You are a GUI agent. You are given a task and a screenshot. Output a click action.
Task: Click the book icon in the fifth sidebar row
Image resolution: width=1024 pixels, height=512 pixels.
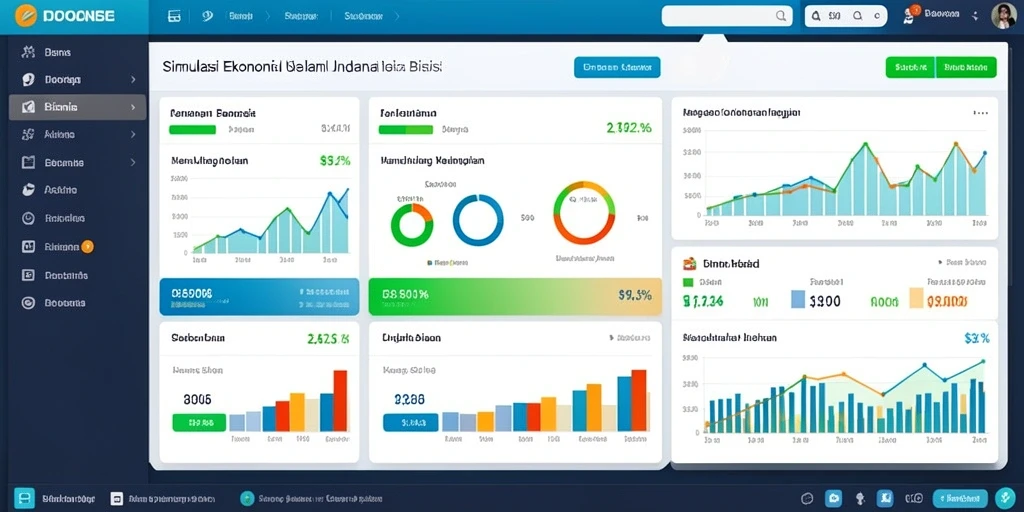pyautogui.click(x=28, y=163)
